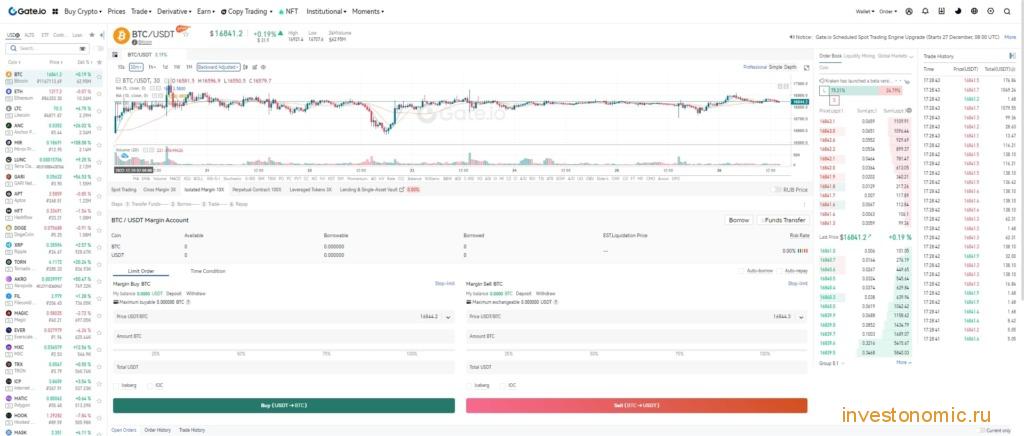This screenshot has width=1024, height=436.
Task: Click the green Buy (USDT→BTC) button
Action: coord(283,406)
